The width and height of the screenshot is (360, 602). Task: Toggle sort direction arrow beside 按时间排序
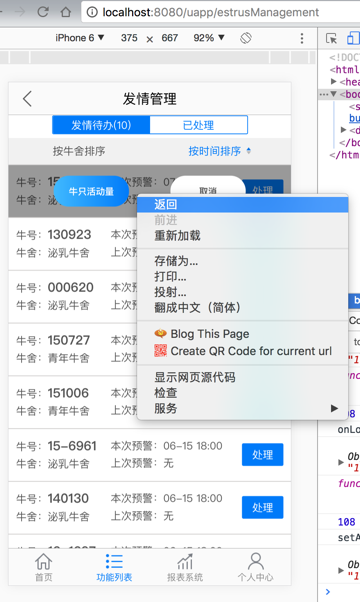tap(249, 151)
